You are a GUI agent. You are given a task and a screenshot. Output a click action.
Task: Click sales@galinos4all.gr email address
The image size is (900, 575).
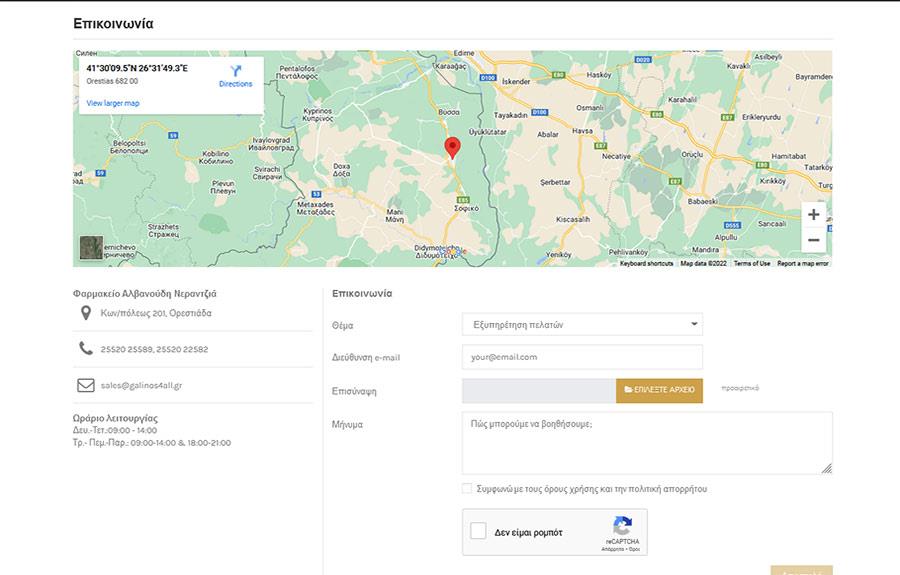click(x=141, y=385)
